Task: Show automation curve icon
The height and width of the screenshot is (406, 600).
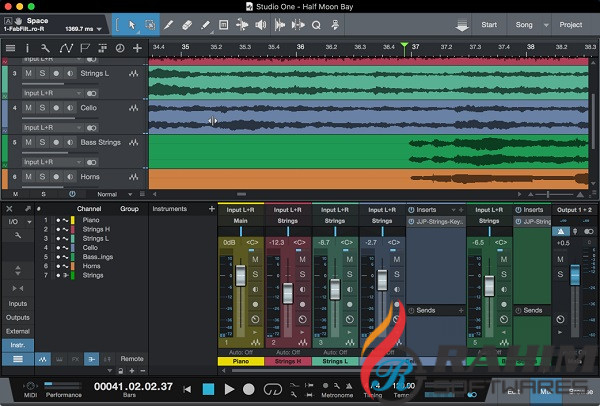Action: click(x=66, y=48)
